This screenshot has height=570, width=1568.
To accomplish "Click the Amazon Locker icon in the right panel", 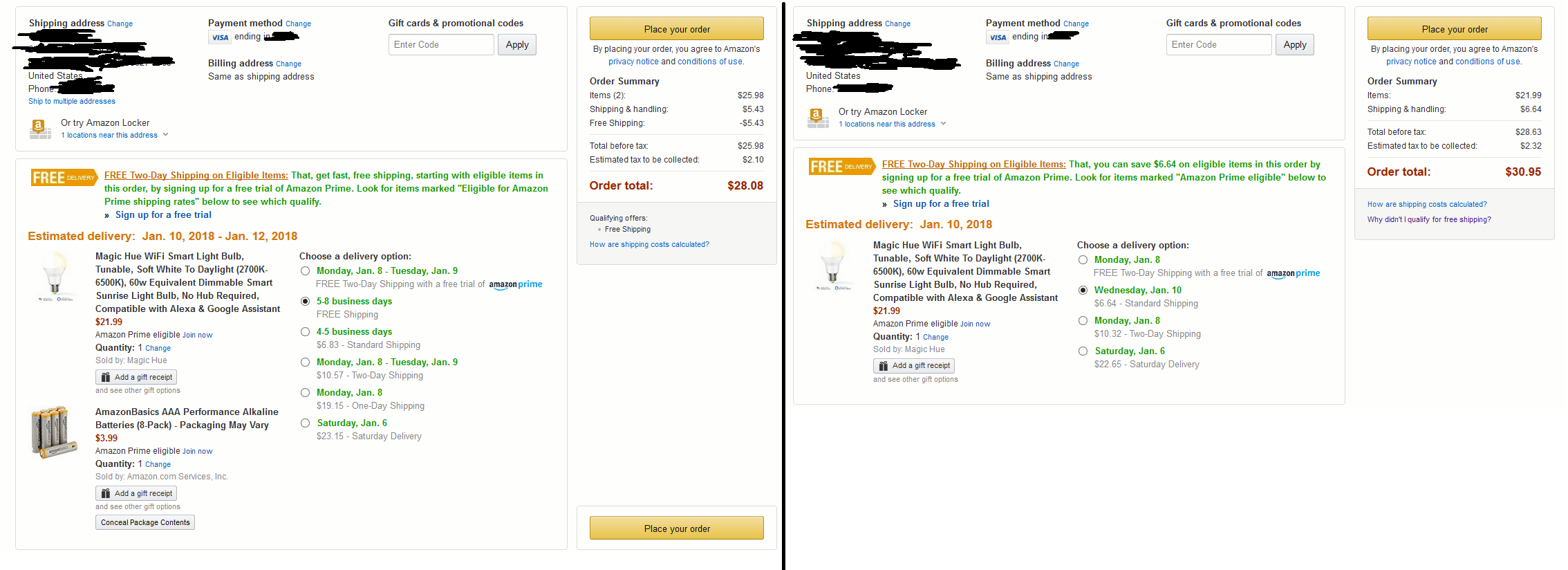I will coord(817,117).
